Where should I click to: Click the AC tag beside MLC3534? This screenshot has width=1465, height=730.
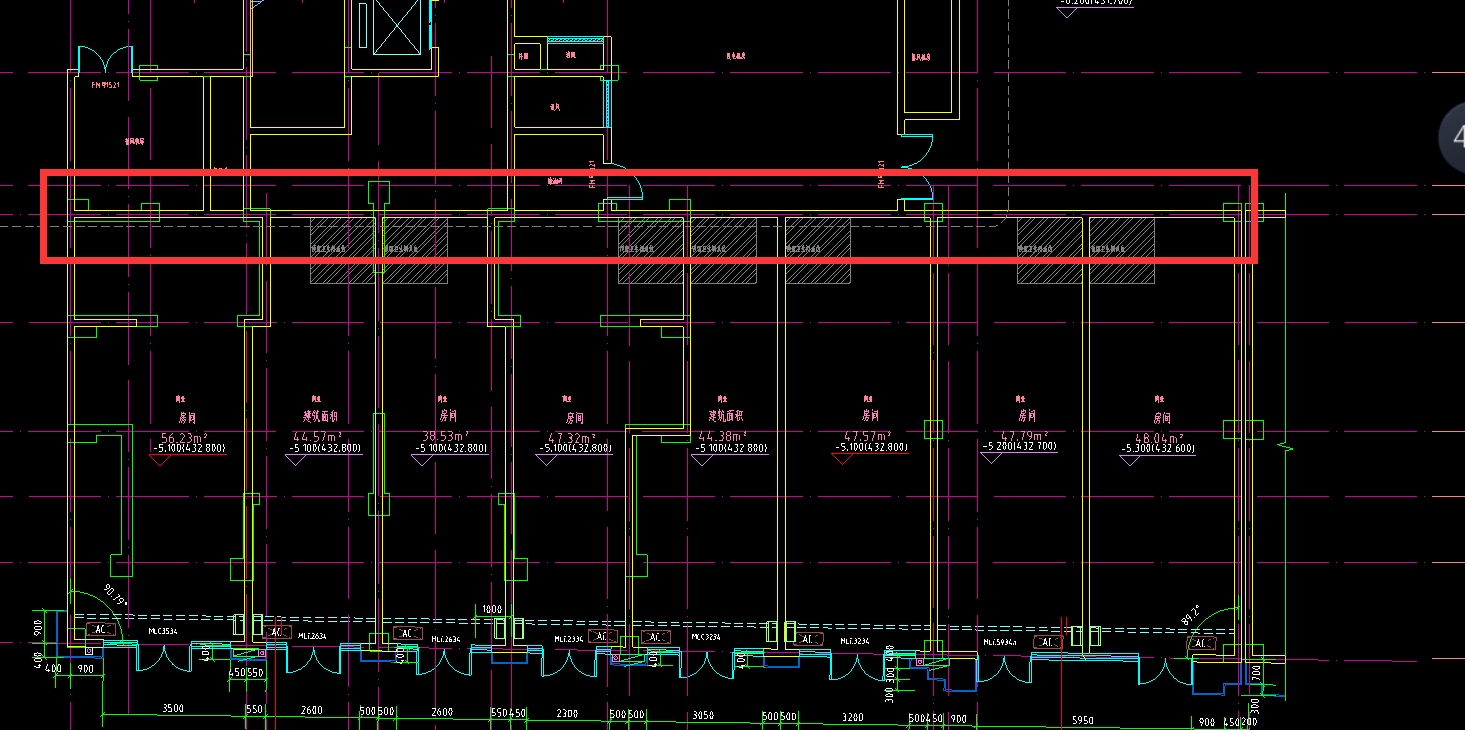(100, 630)
